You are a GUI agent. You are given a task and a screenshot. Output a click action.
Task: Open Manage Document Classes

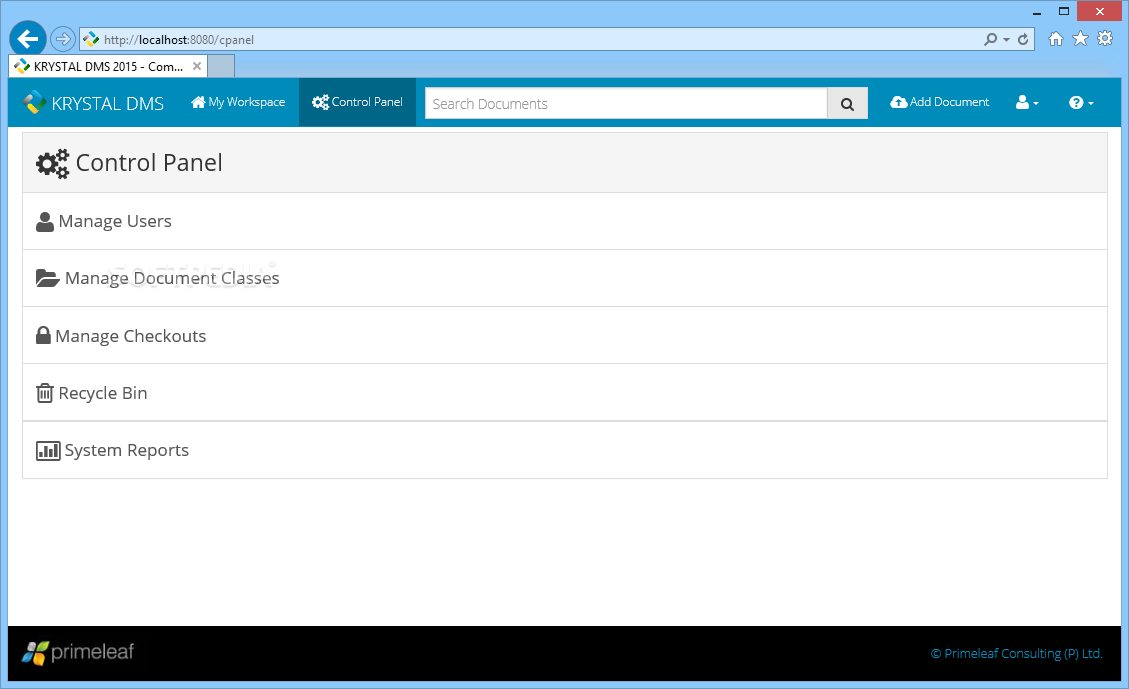564,278
